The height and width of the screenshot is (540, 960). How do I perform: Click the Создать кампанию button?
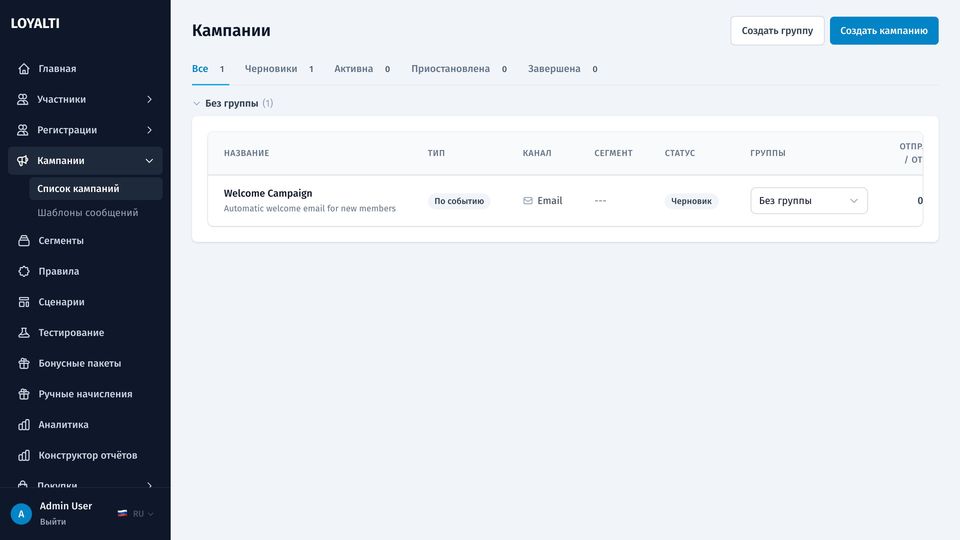[883, 31]
